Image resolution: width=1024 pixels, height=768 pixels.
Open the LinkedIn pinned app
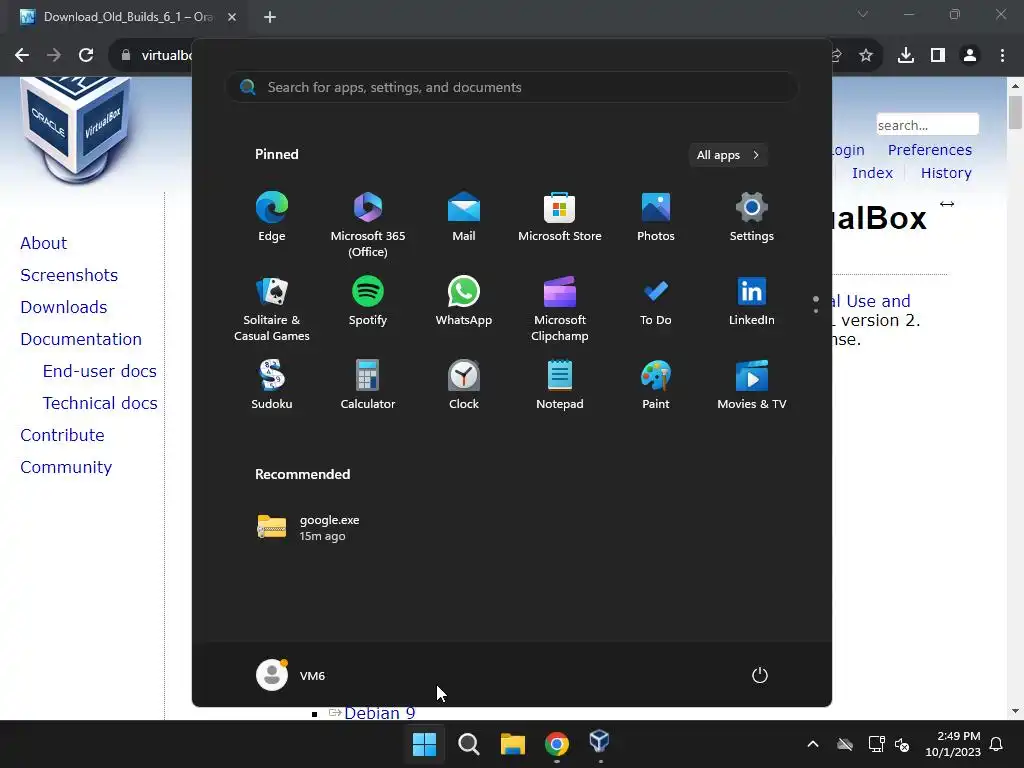[x=752, y=302]
